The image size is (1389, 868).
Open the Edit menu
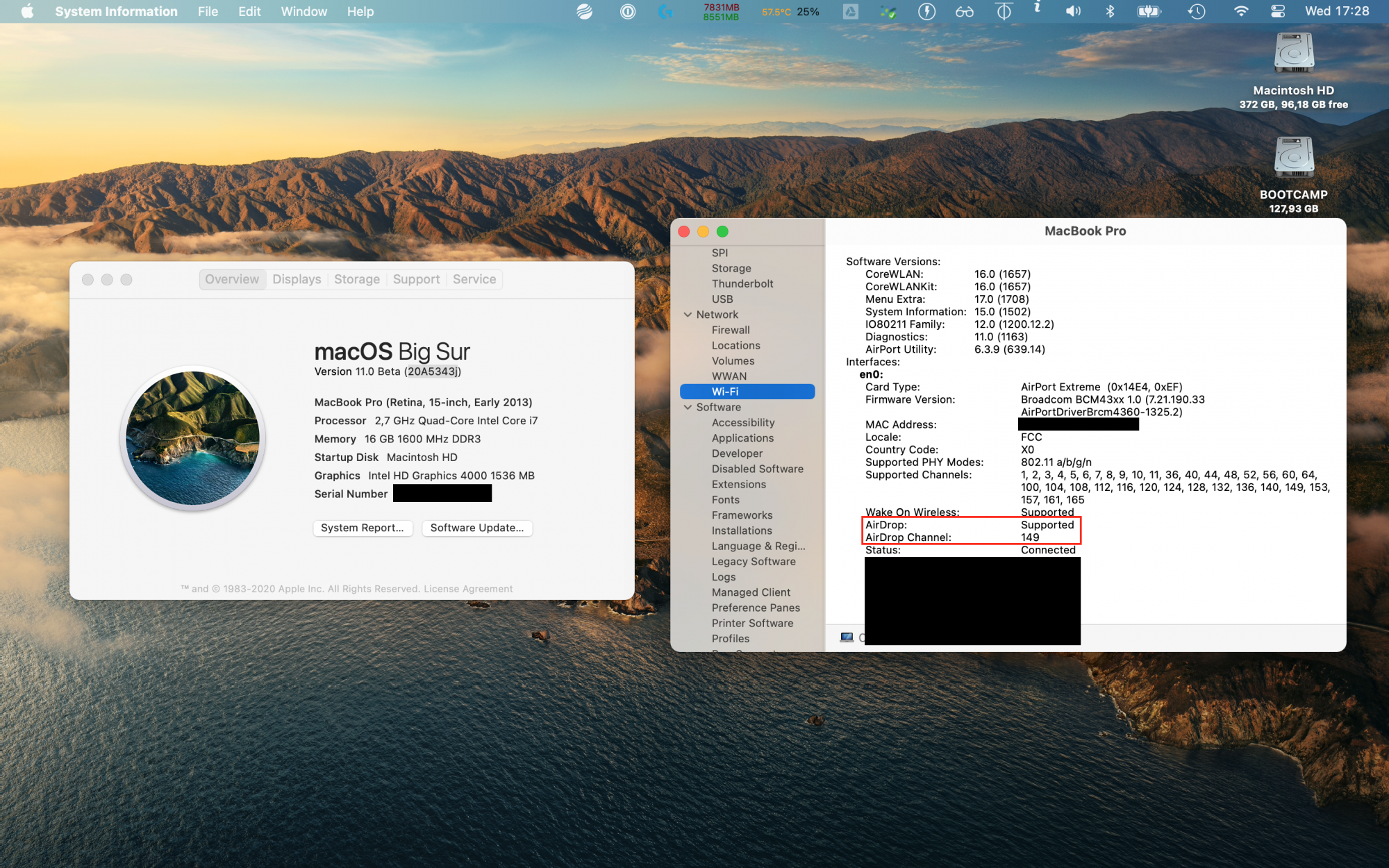coord(249,11)
